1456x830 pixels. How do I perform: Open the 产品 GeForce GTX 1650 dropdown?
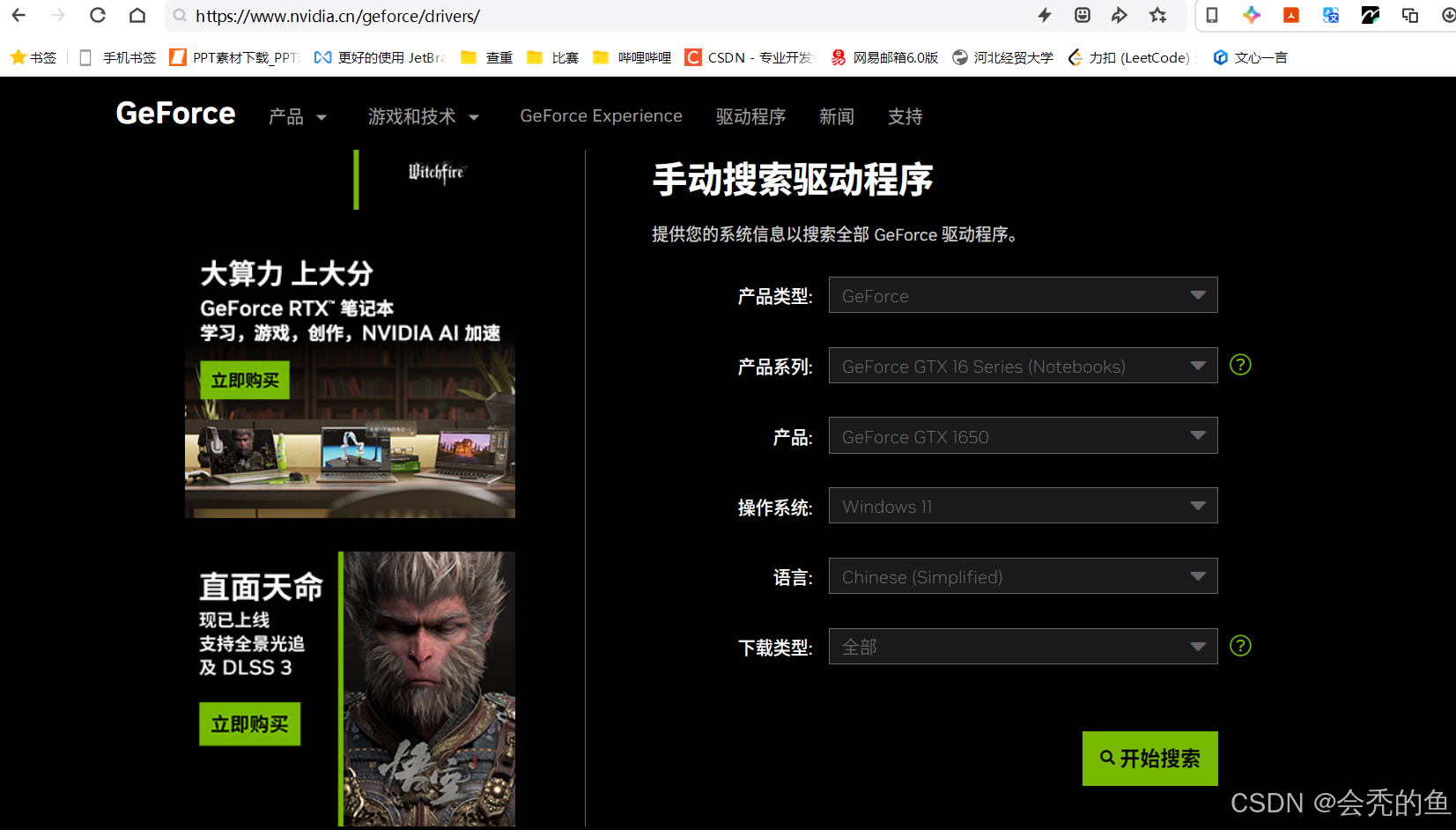(1023, 435)
